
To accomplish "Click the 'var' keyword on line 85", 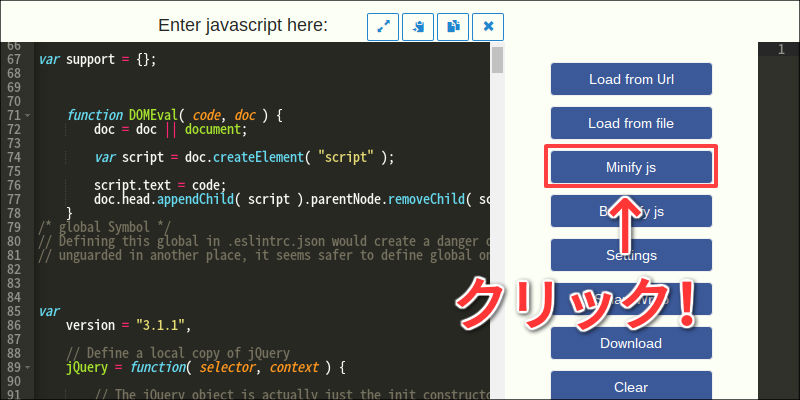I will coord(49,311).
